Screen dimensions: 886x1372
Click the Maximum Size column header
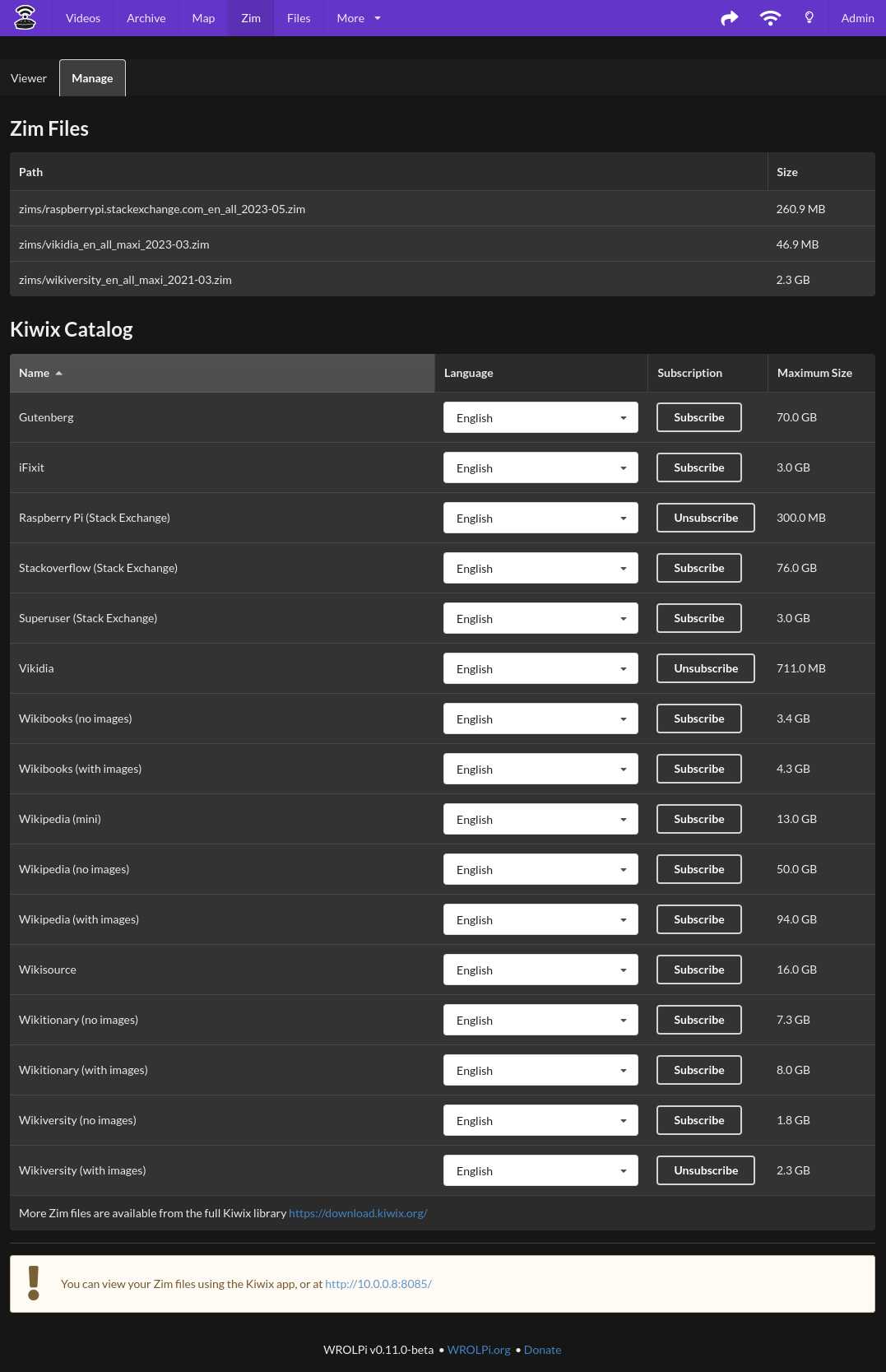tap(814, 373)
